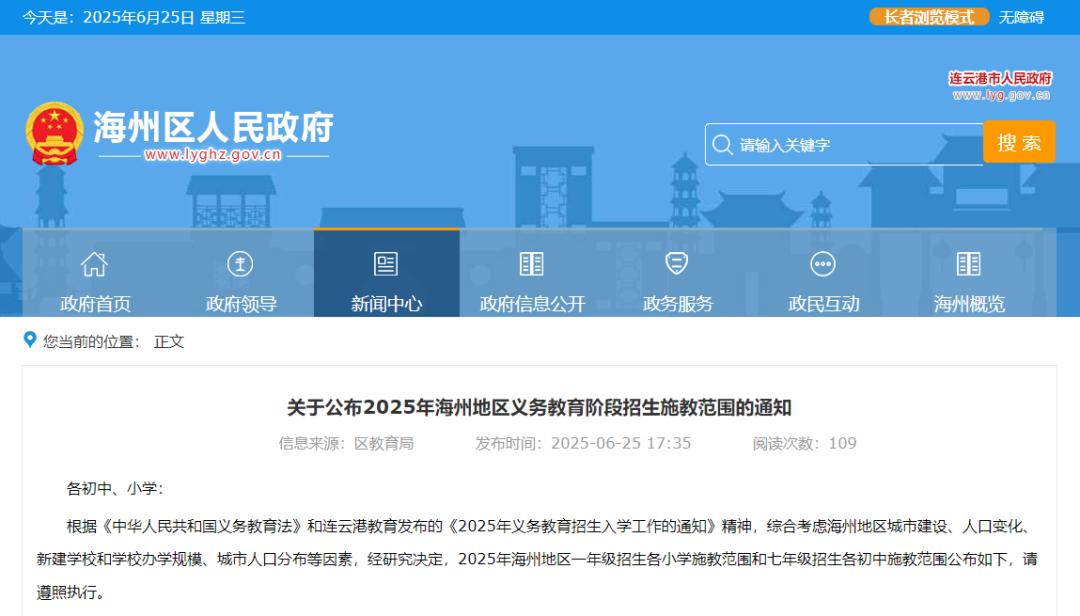Click 您当前的位置 label
Image resolution: width=1080 pixels, height=616 pixels.
point(92,342)
